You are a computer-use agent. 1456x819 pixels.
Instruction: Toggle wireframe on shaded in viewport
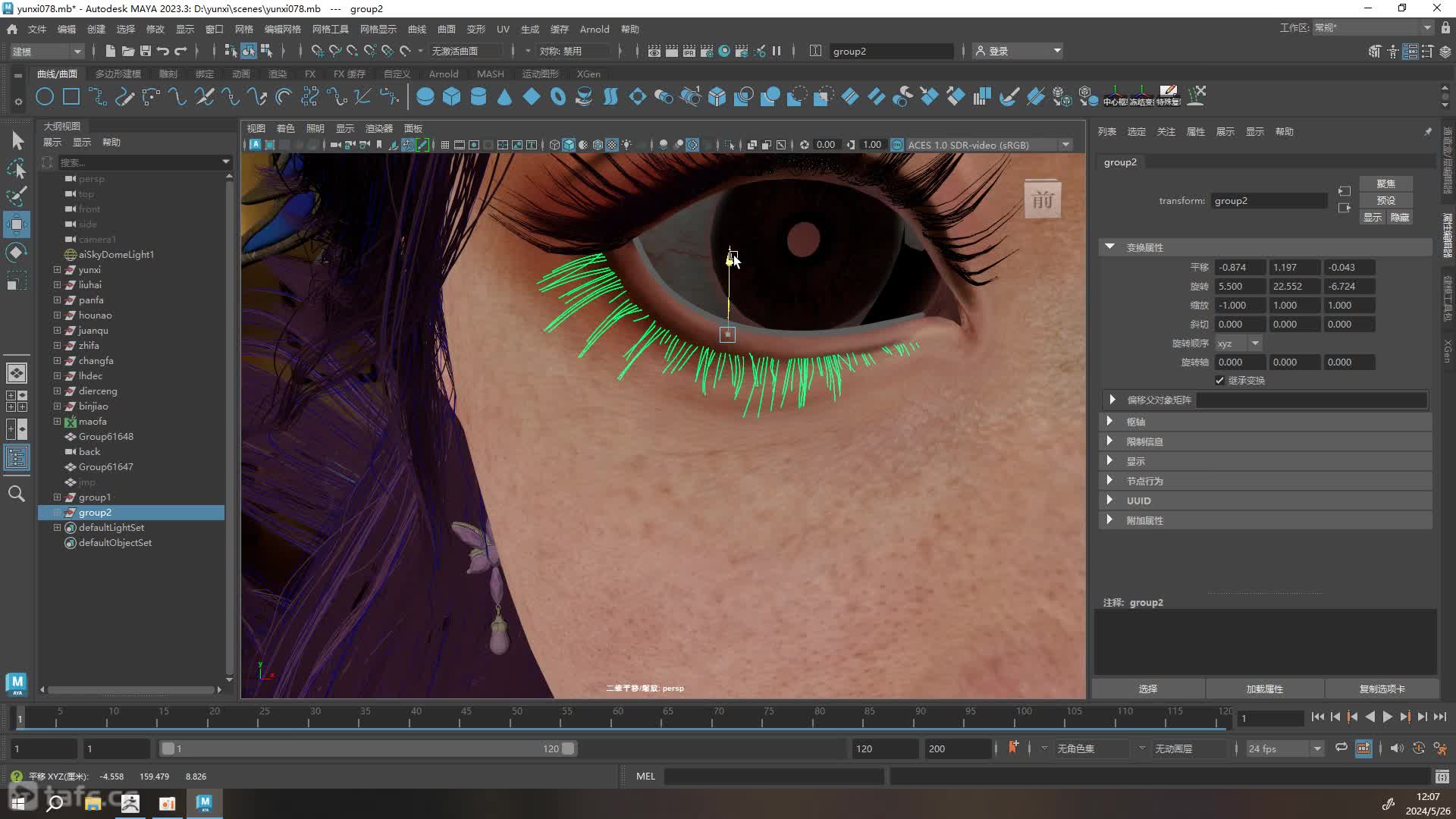pos(598,145)
